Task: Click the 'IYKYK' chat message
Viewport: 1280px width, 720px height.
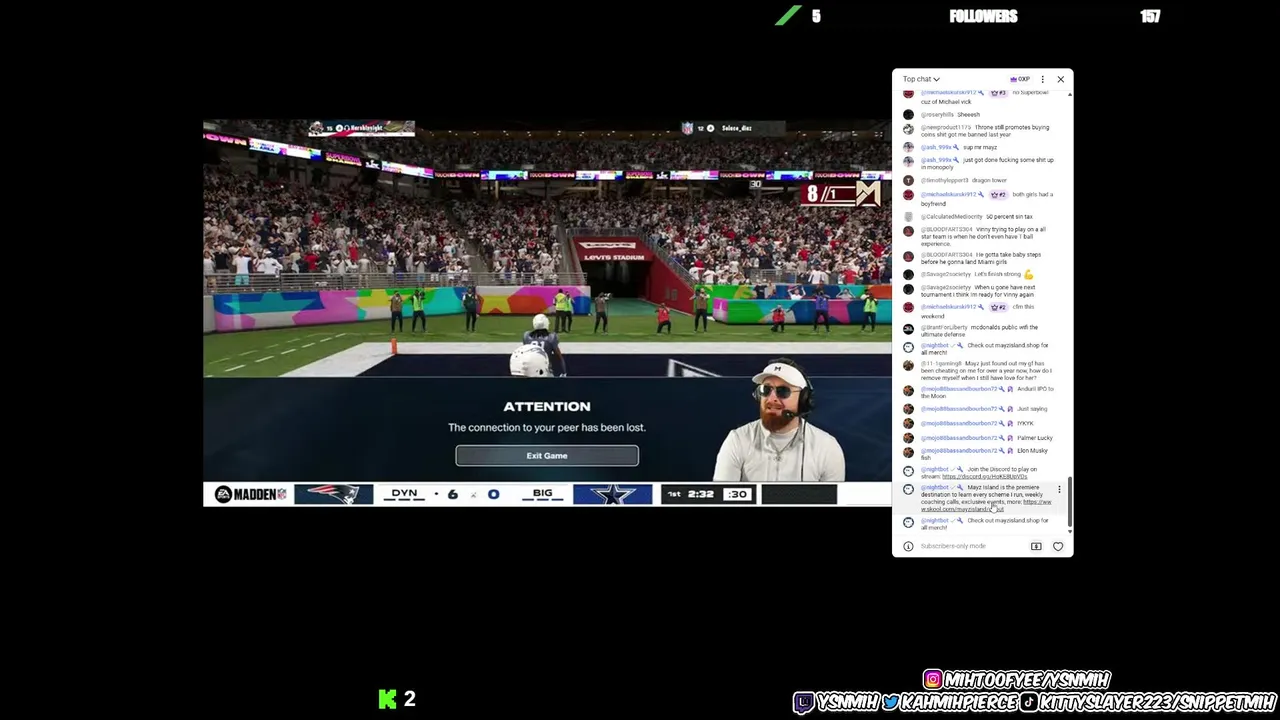Action: (x=1025, y=423)
